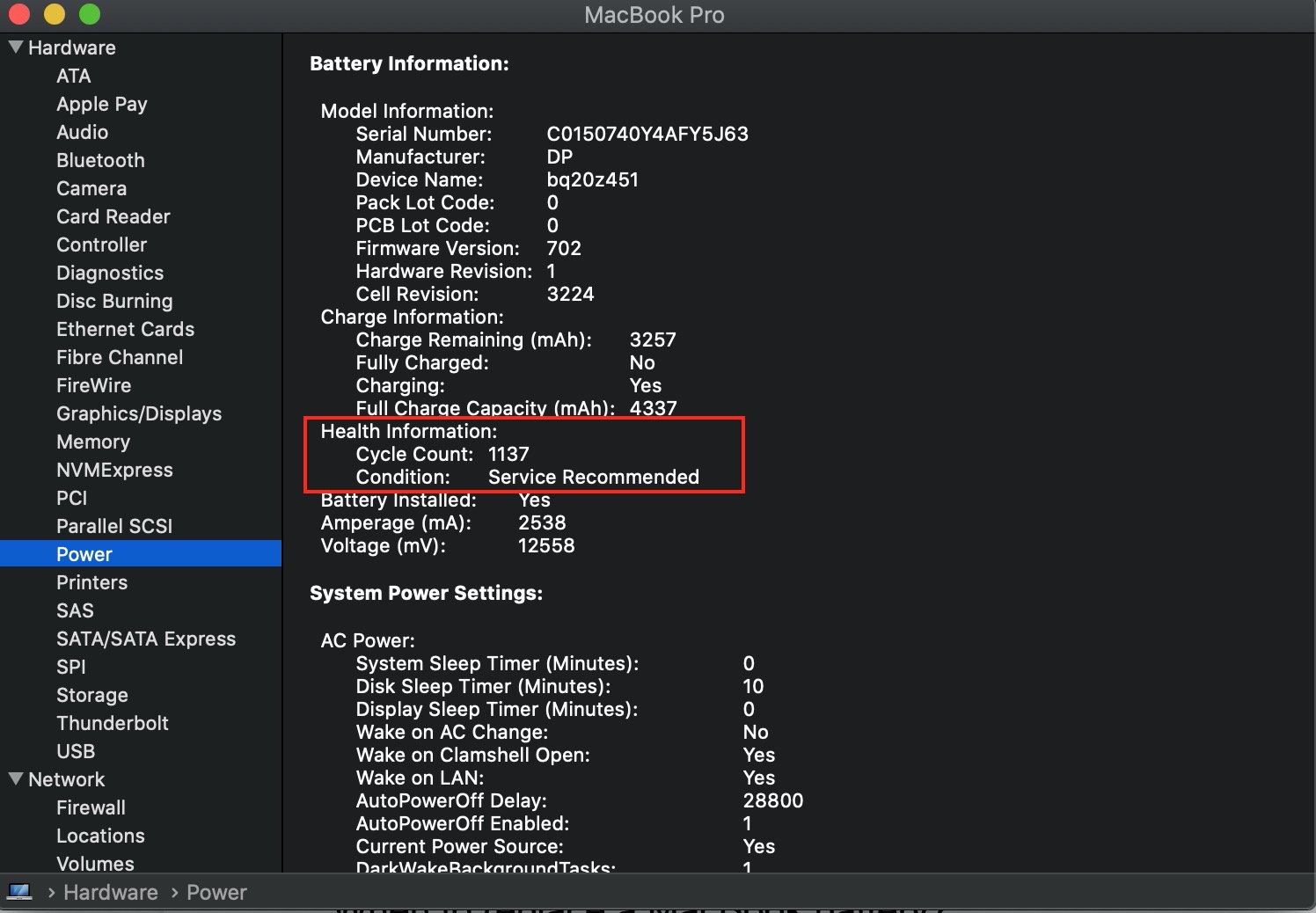This screenshot has width=1316, height=913.
Task: Open Storage information
Action: [92, 695]
